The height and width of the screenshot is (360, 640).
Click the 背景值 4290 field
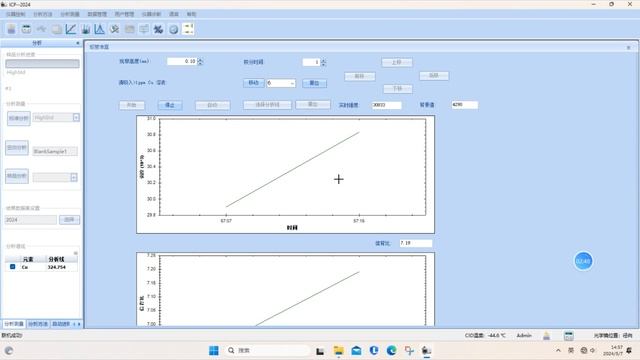(x=464, y=104)
